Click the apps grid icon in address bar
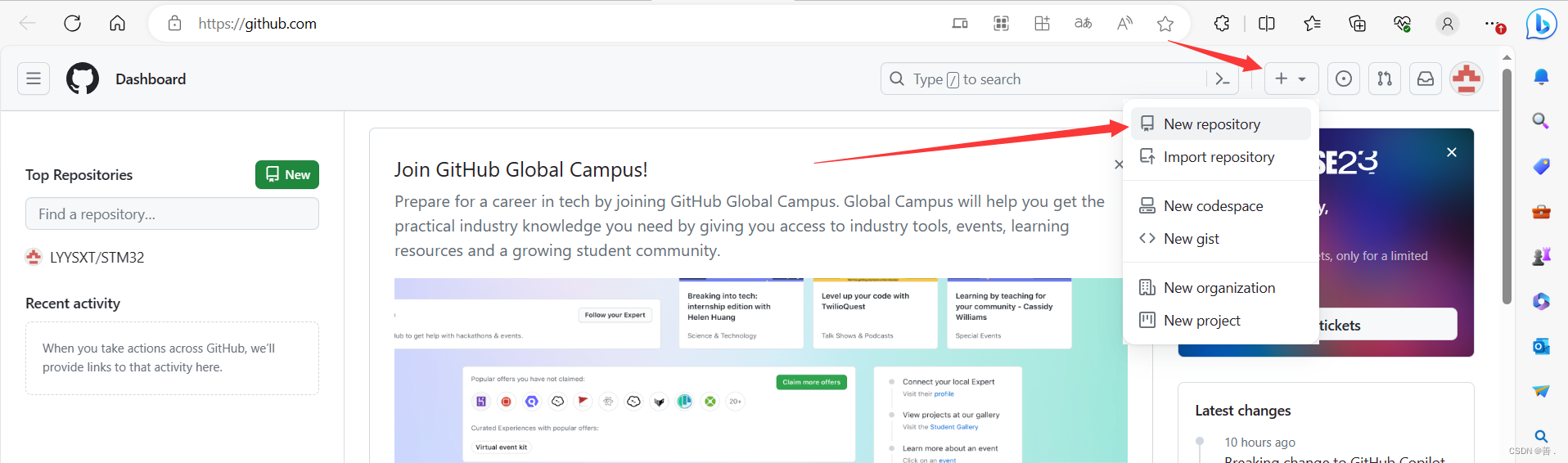Screen dimensions: 1568x463 (1001, 24)
